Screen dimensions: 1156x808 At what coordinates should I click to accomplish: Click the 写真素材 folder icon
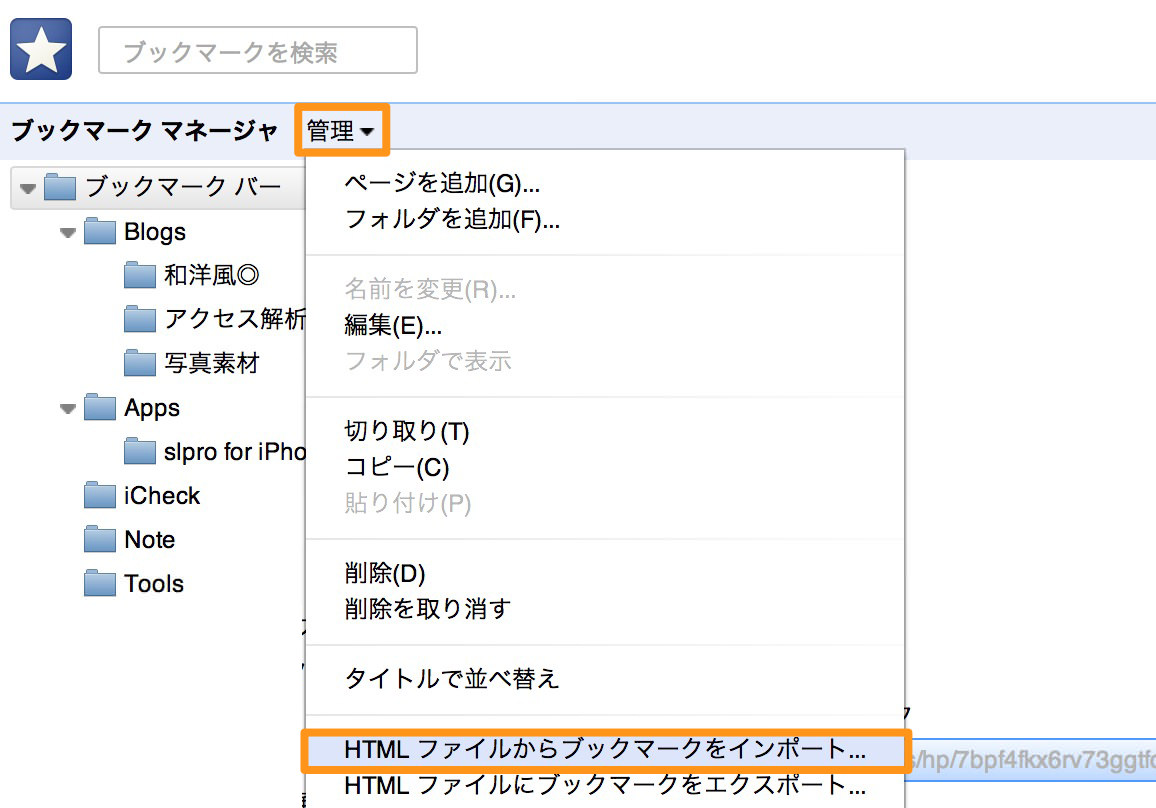140,363
